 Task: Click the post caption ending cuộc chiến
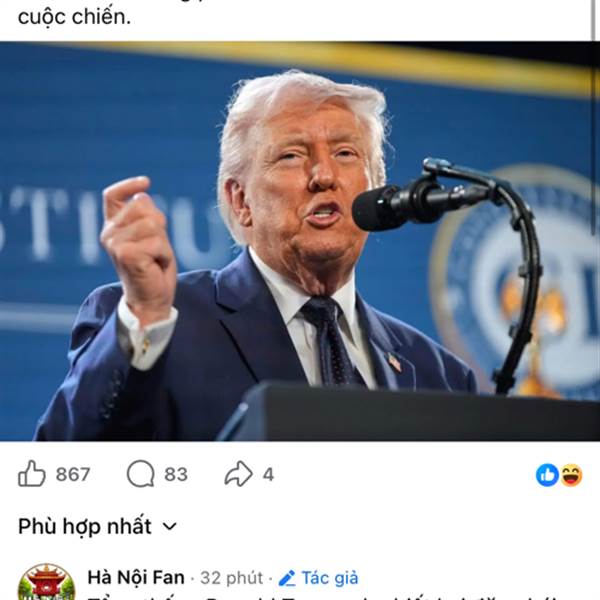click(x=75, y=17)
